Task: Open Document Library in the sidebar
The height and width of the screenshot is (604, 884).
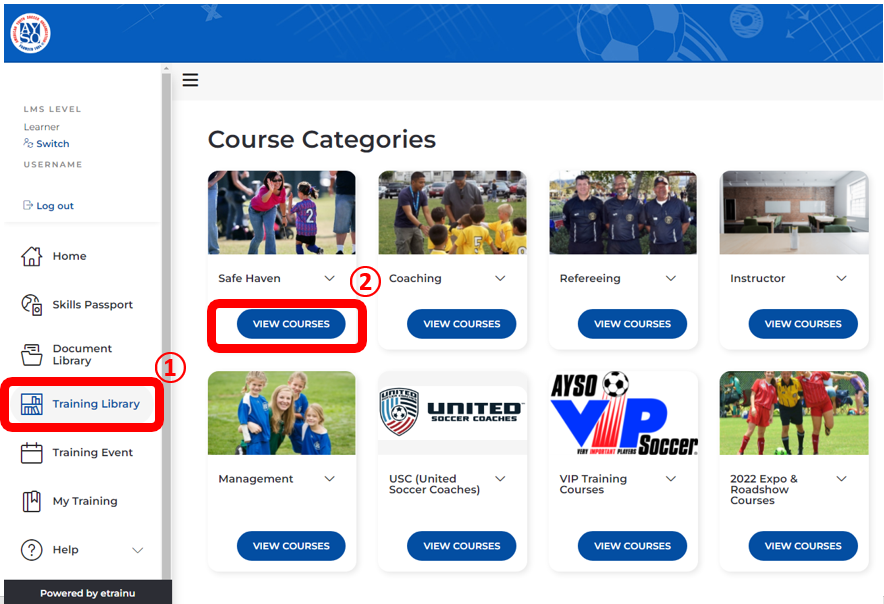Action: click(82, 355)
